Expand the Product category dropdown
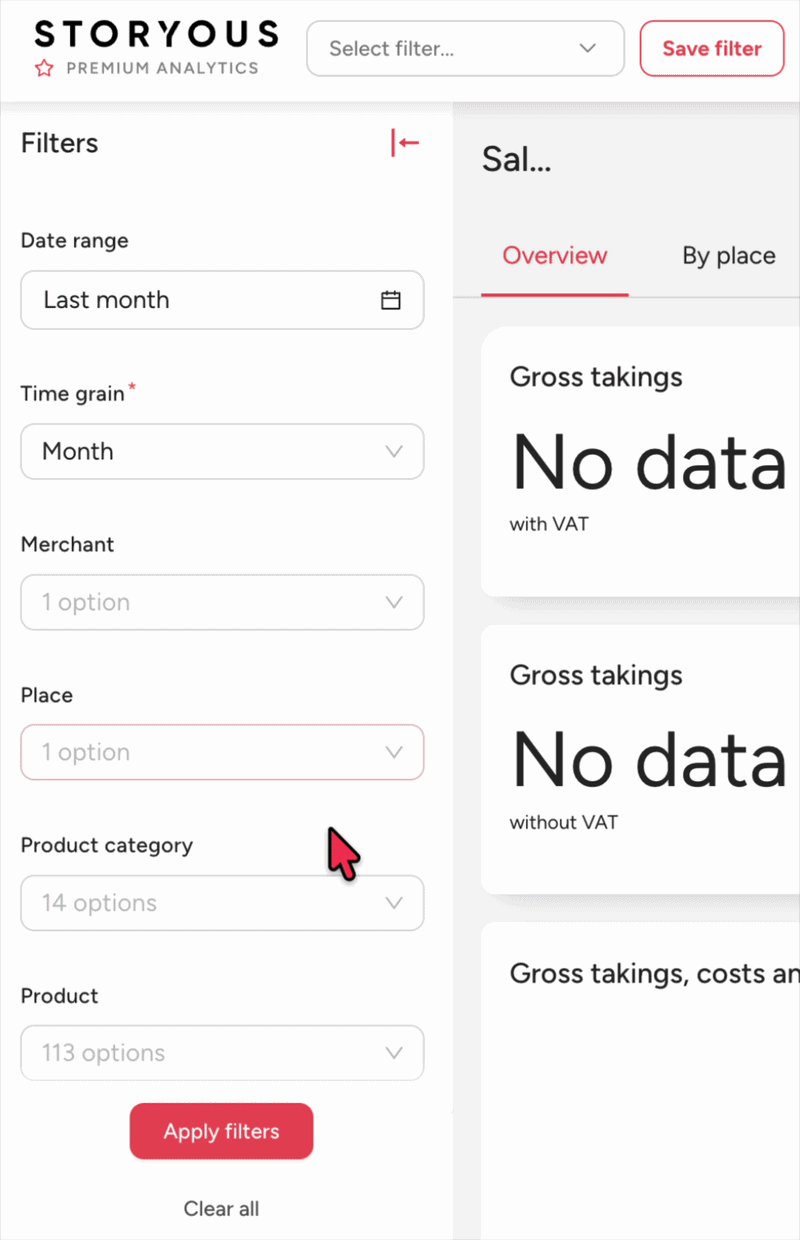Image resolution: width=800 pixels, height=1240 pixels. click(x=222, y=903)
